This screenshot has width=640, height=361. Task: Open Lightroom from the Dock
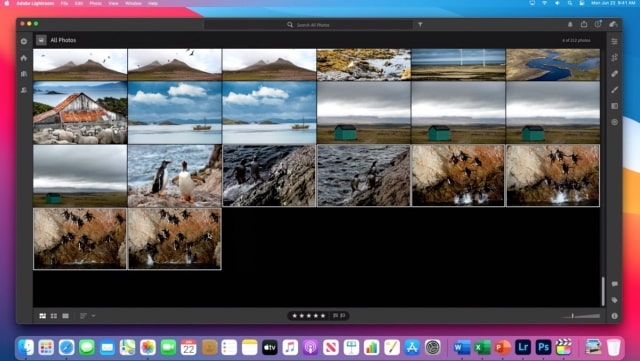coord(523,348)
